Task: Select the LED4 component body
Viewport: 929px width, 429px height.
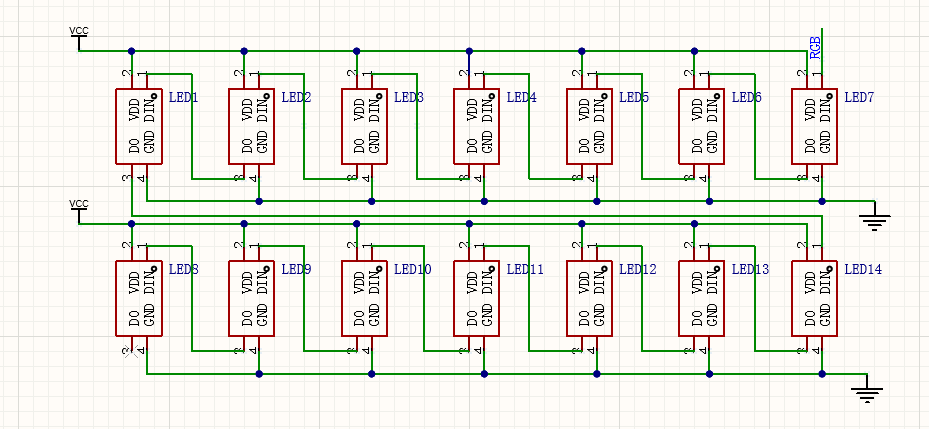Action: tap(477, 126)
